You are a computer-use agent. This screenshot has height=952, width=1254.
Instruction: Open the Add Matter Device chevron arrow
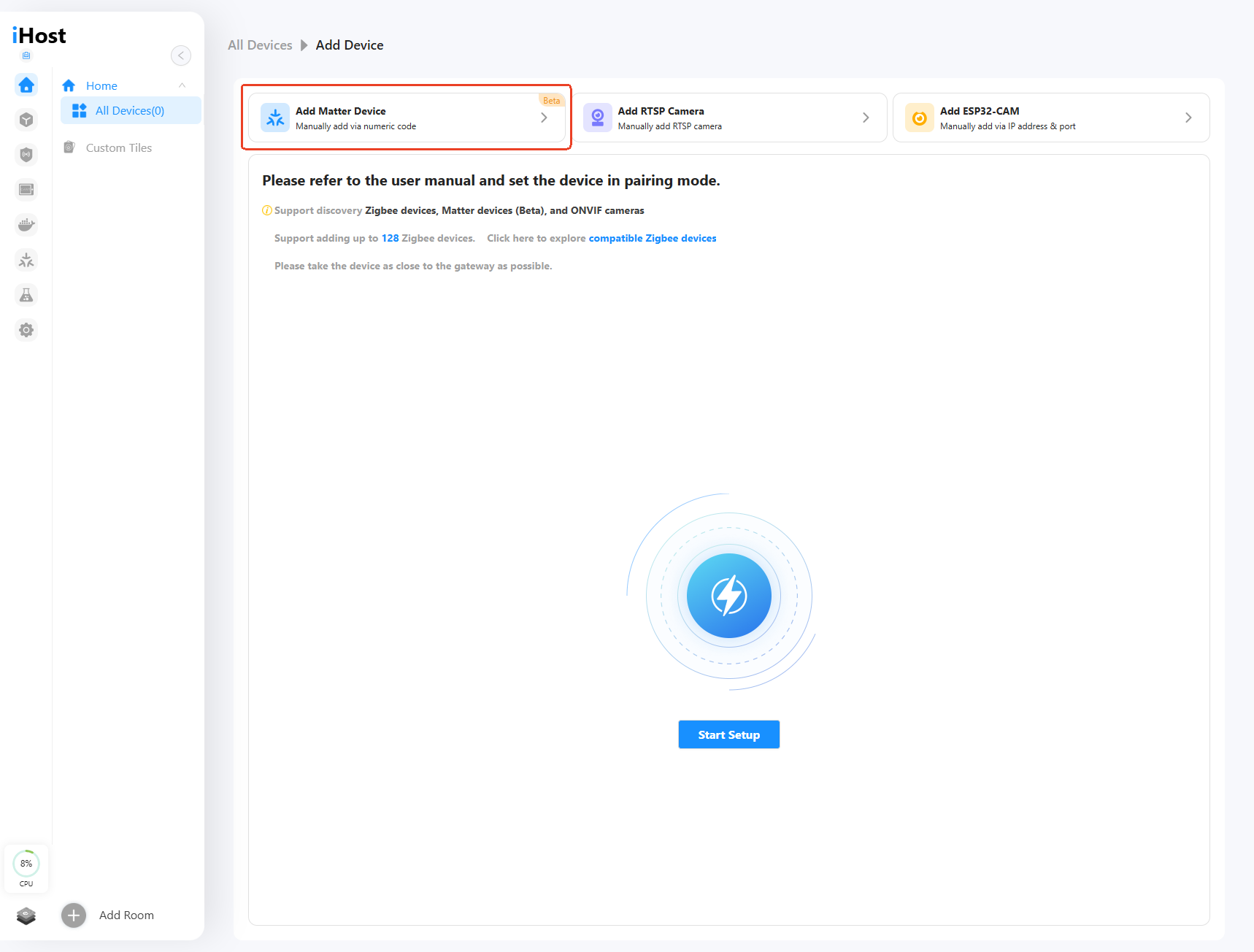(544, 118)
